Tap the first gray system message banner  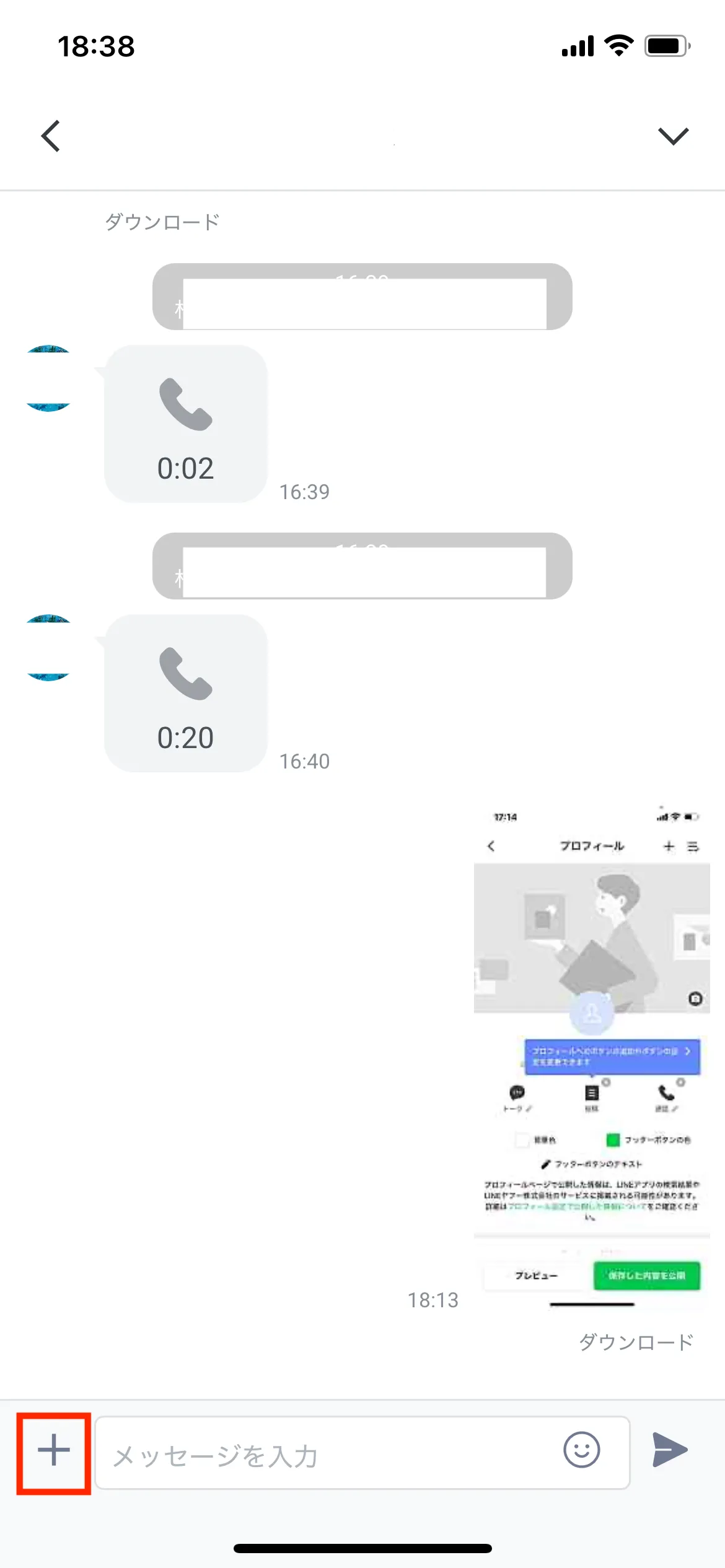tap(362, 297)
